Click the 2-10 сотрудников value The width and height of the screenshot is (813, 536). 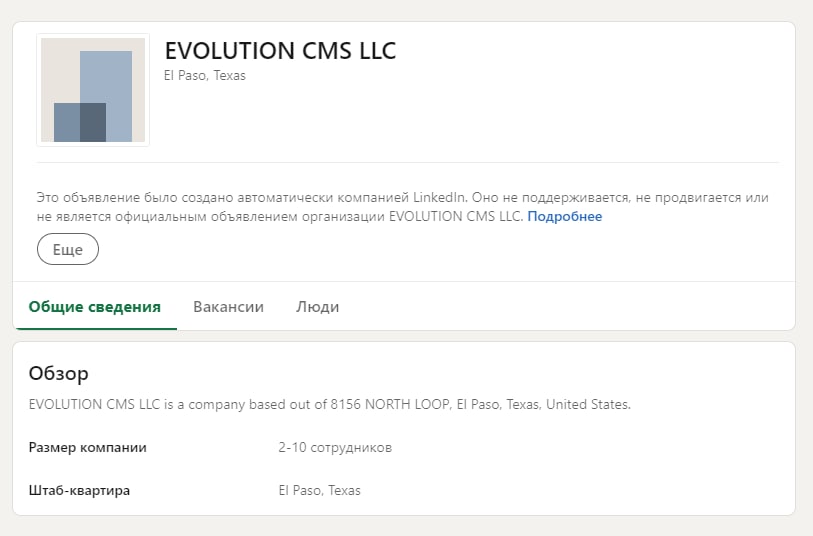335,447
